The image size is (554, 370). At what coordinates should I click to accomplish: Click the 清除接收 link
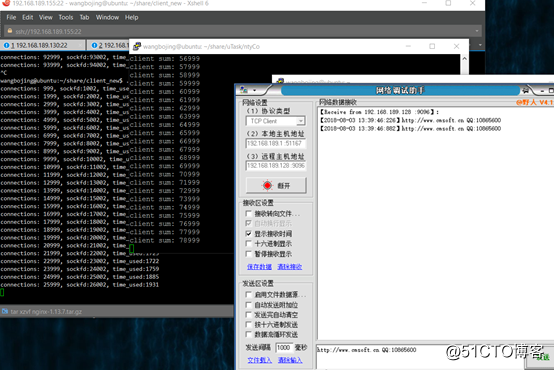[x=290, y=267]
